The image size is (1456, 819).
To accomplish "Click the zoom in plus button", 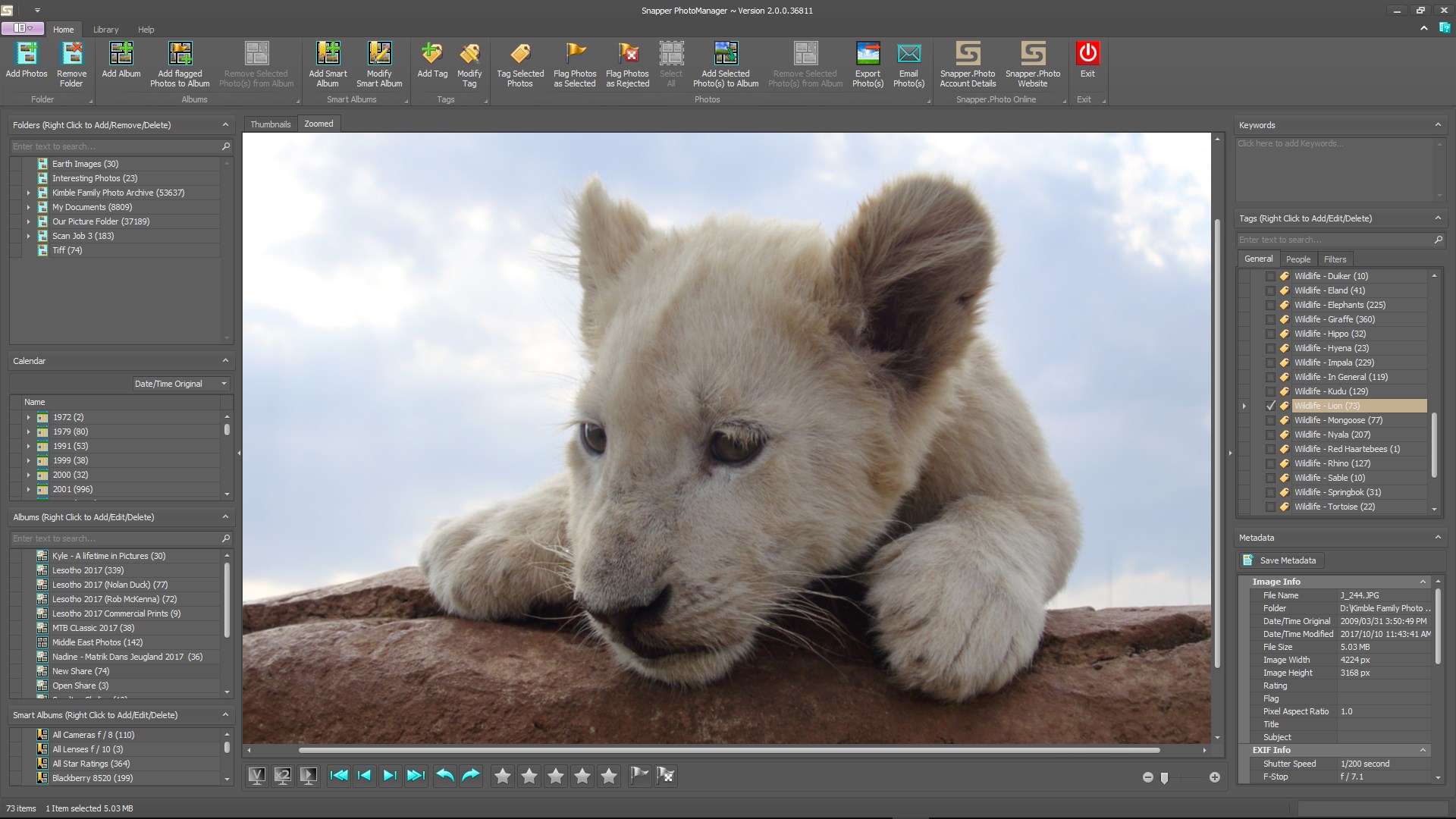I will [x=1214, y=777].
